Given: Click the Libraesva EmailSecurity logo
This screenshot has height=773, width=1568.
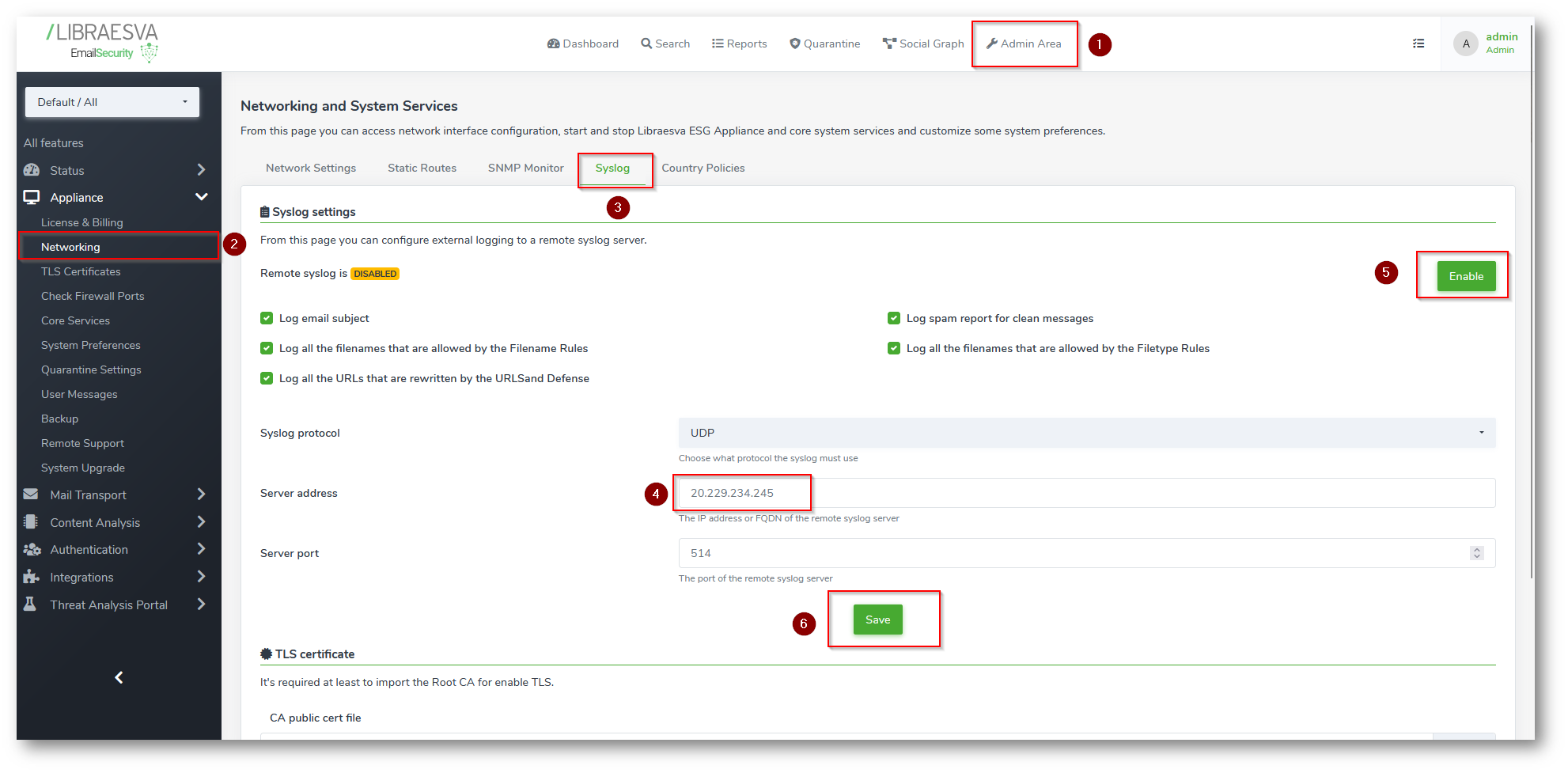Looking at the screenshot, I should click(102, 43).
